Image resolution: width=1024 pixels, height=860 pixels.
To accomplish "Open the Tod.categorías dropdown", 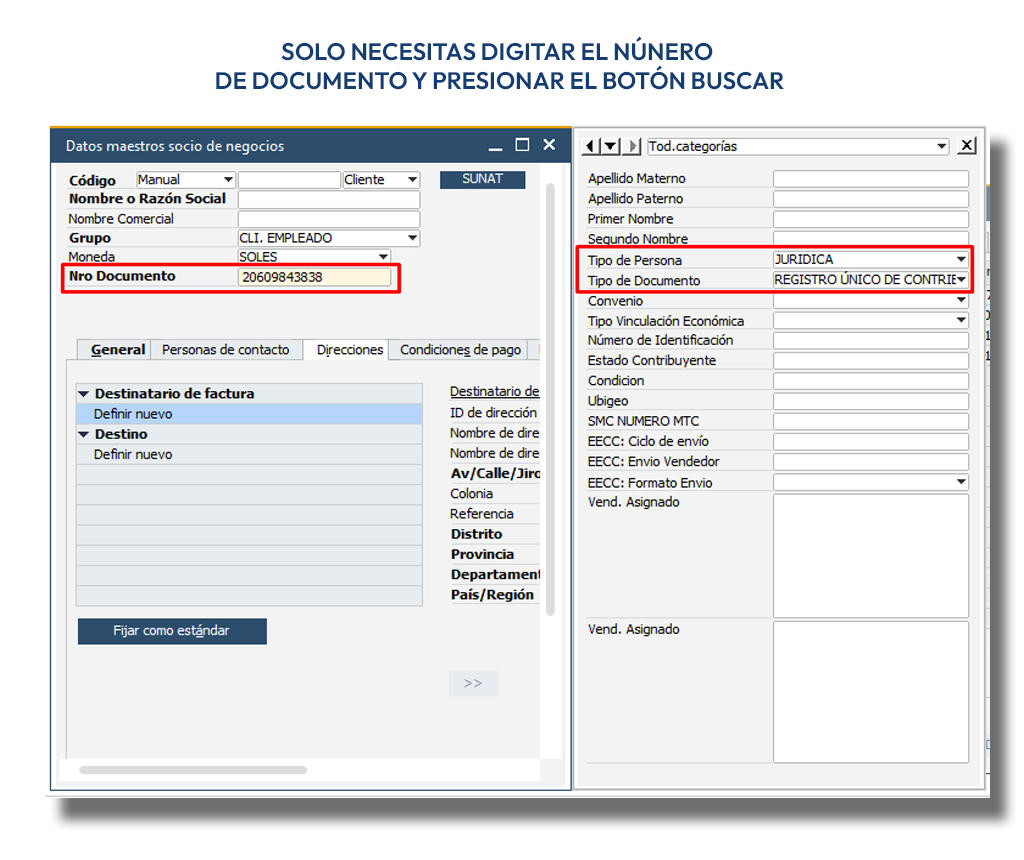I will (943, 146).
